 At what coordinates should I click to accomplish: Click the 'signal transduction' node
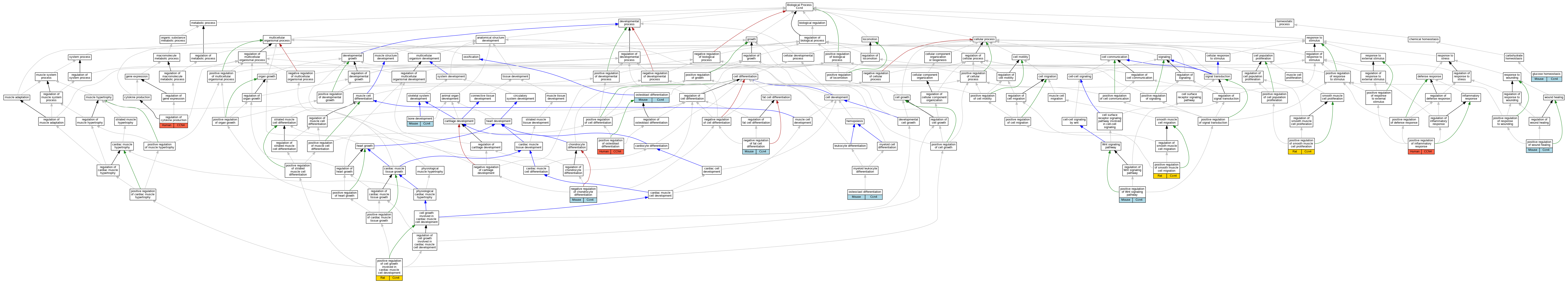point(1217,76)
